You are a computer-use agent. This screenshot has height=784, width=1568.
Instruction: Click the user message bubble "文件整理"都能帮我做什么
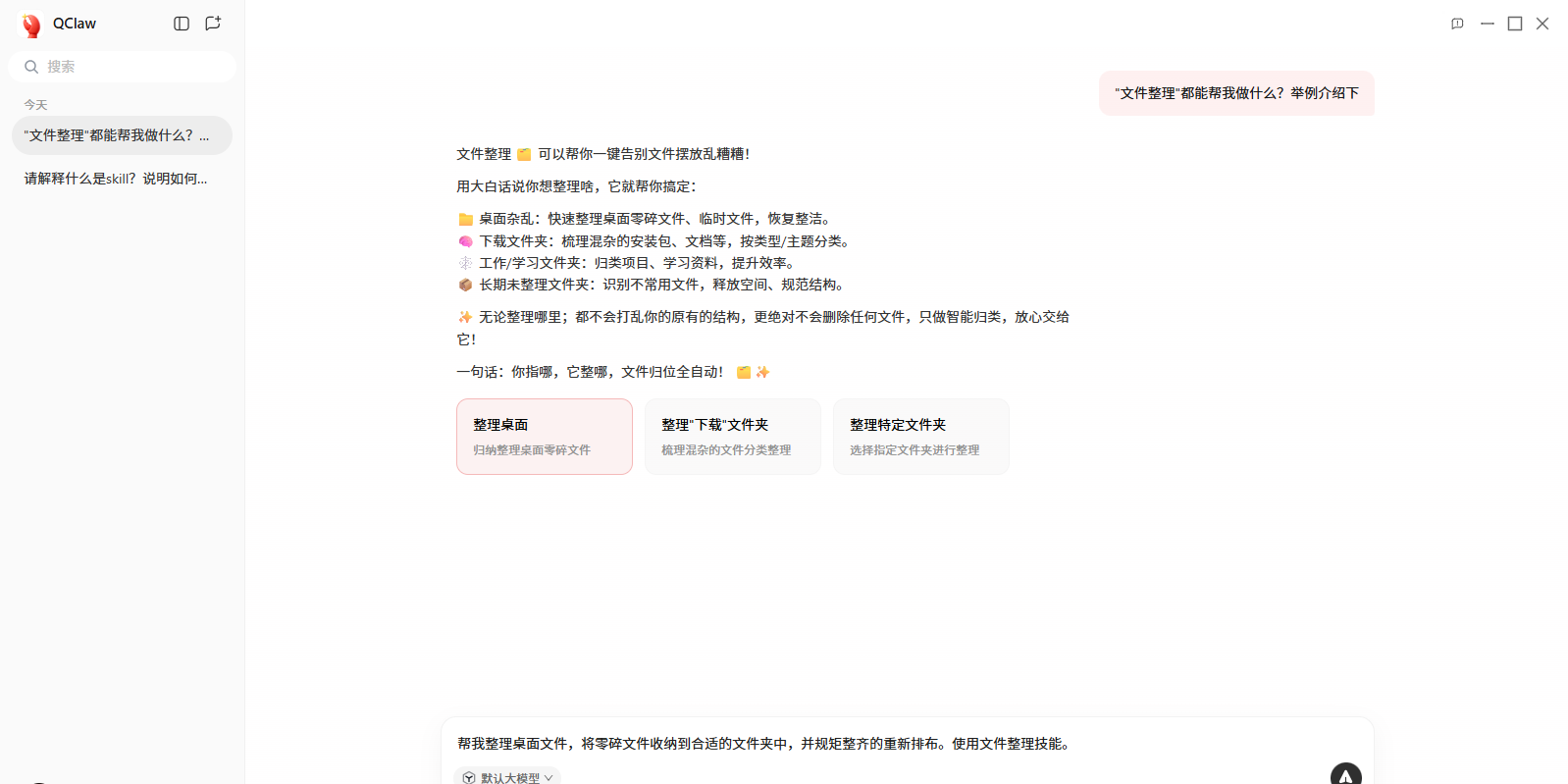(1236, 93)
